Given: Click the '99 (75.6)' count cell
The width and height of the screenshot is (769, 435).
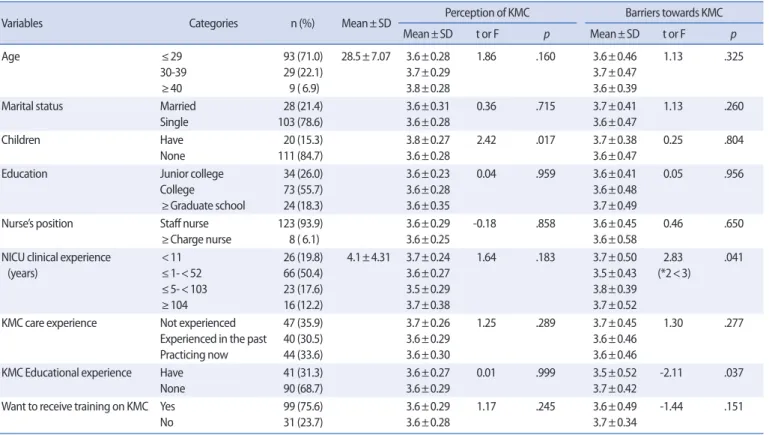Looking at the screenshot, I should [x=303, y=407].
